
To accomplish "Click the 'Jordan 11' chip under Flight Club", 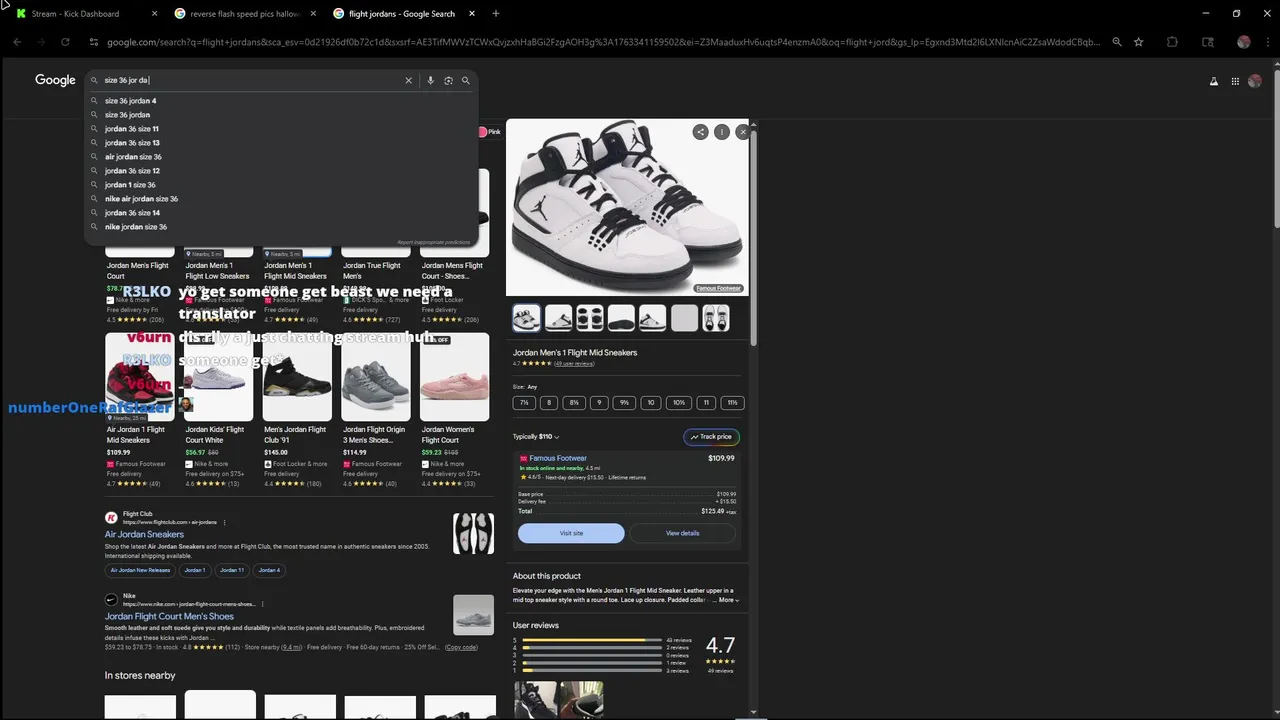I will [x=232, y=570].
